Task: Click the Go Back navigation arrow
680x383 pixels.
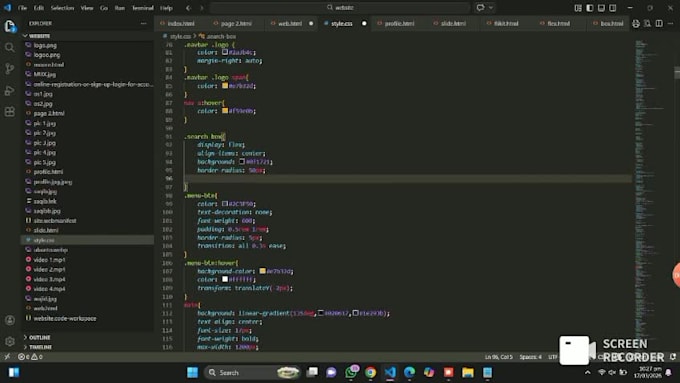Action: (x=188, y=8)
